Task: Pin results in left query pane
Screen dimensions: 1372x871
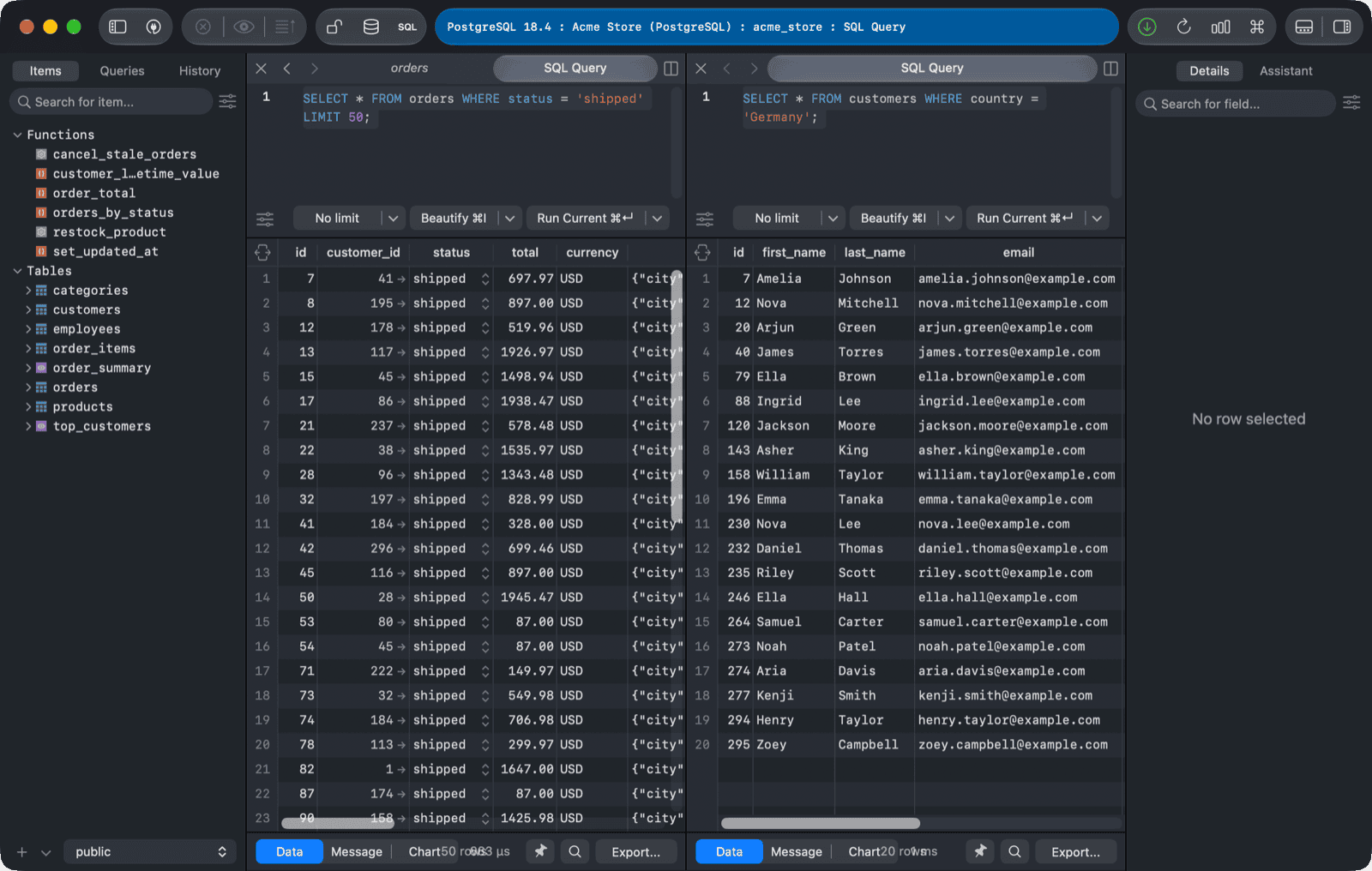Action: click(x=540, y=851)
